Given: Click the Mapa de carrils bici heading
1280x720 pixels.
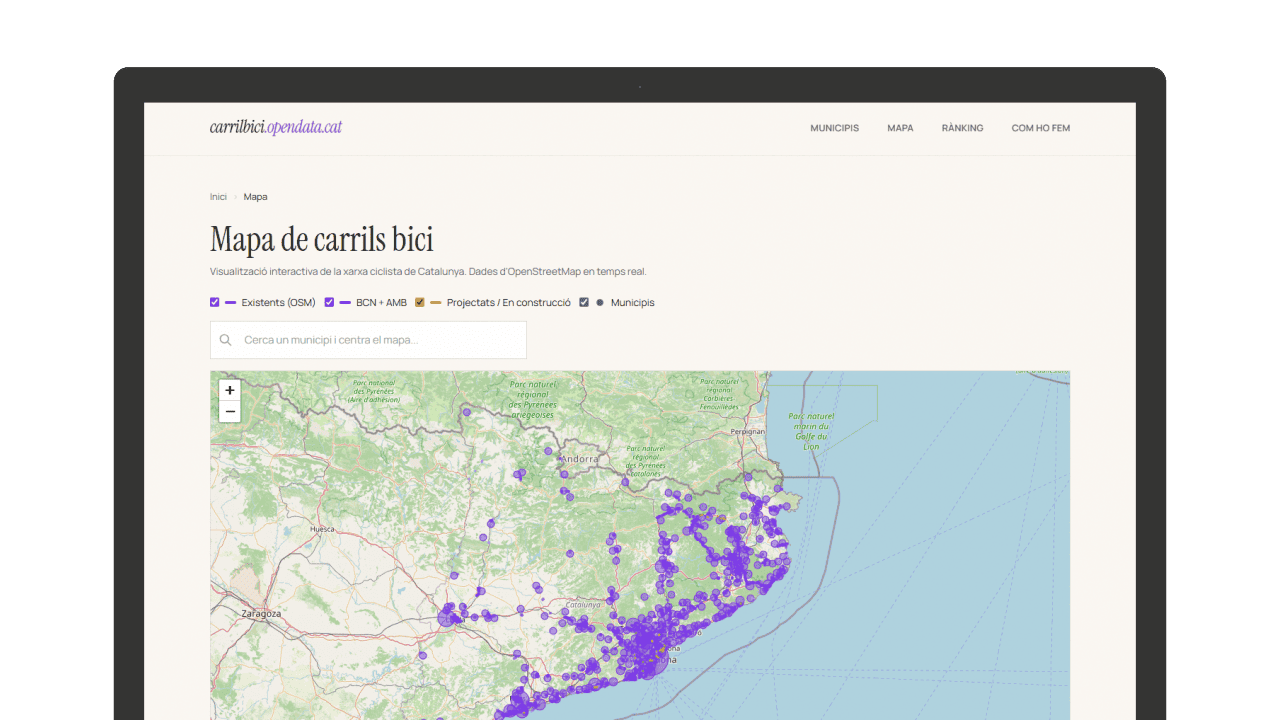Looking at the screenshot, I should coord(322,240).
